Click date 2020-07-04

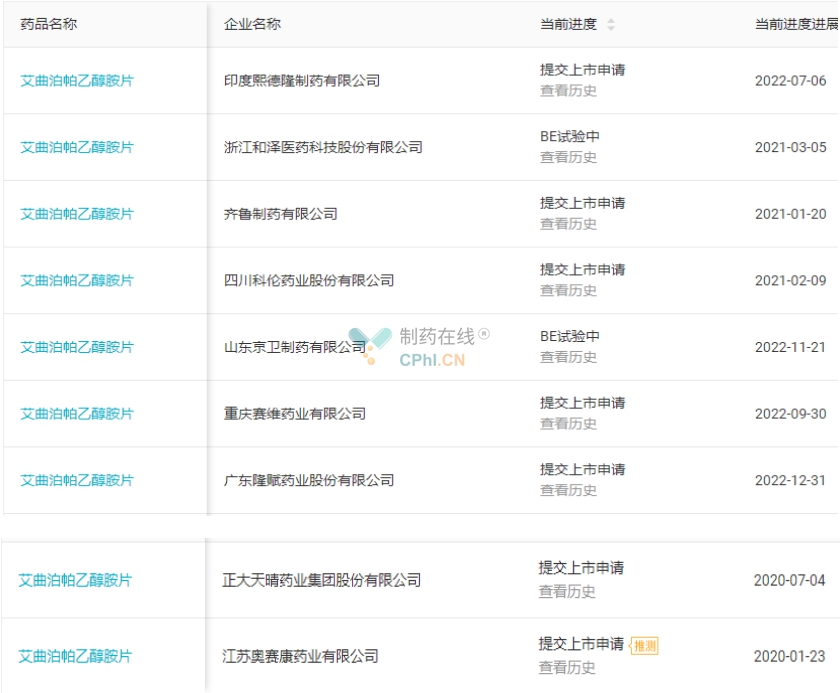click(x=790, y=581)
